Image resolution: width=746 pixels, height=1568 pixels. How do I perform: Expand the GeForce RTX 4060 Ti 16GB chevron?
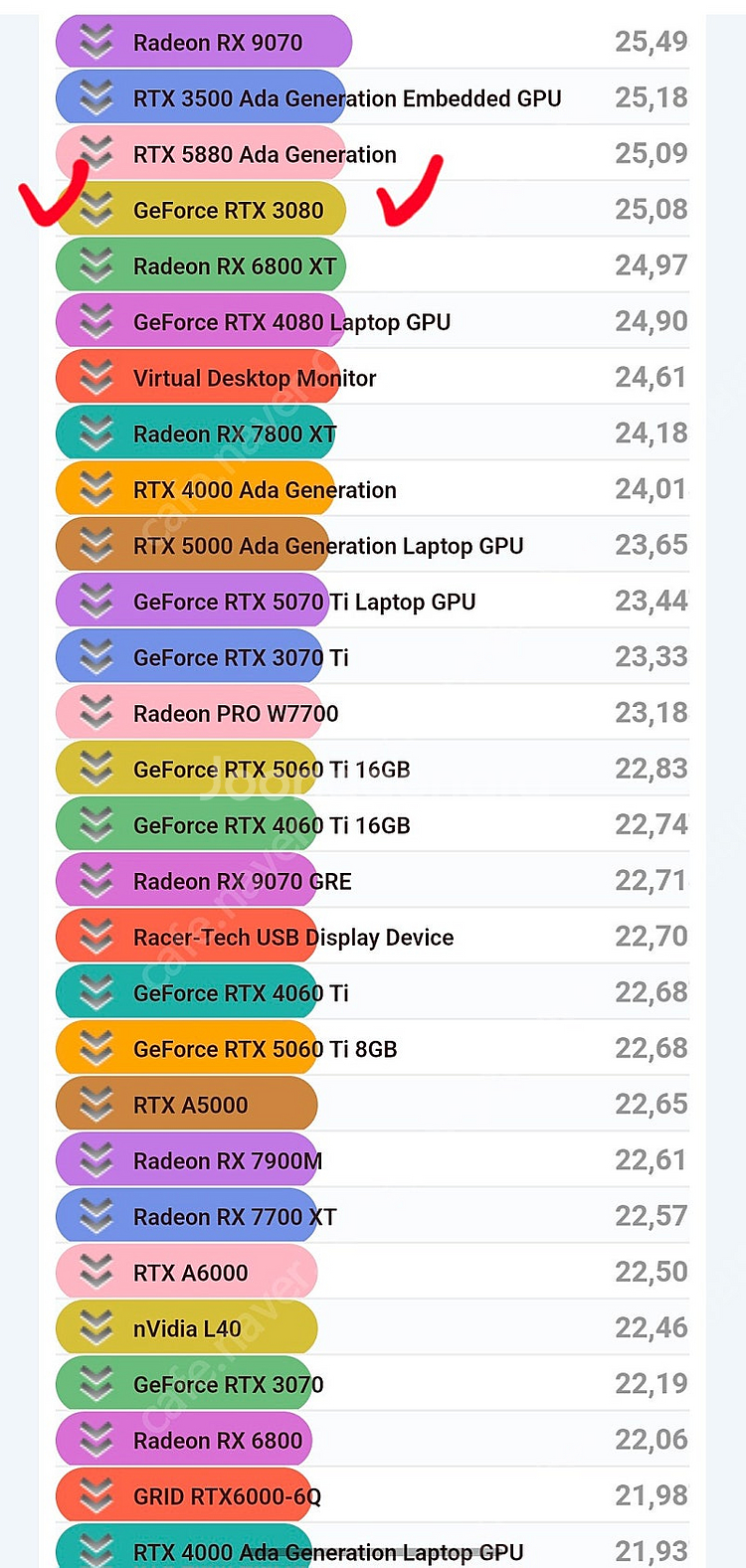click(96, 823)
